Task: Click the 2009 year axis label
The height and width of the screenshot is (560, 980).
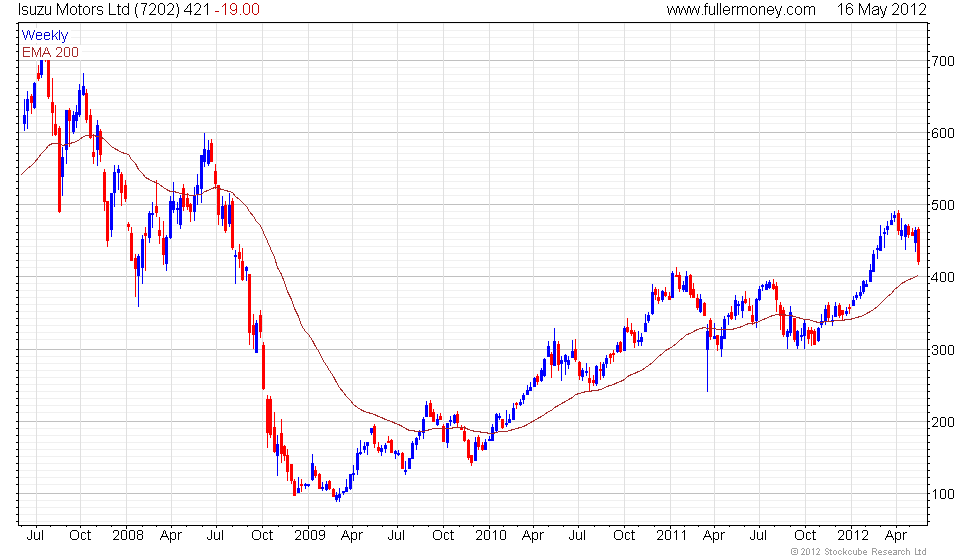Action: 310,536
